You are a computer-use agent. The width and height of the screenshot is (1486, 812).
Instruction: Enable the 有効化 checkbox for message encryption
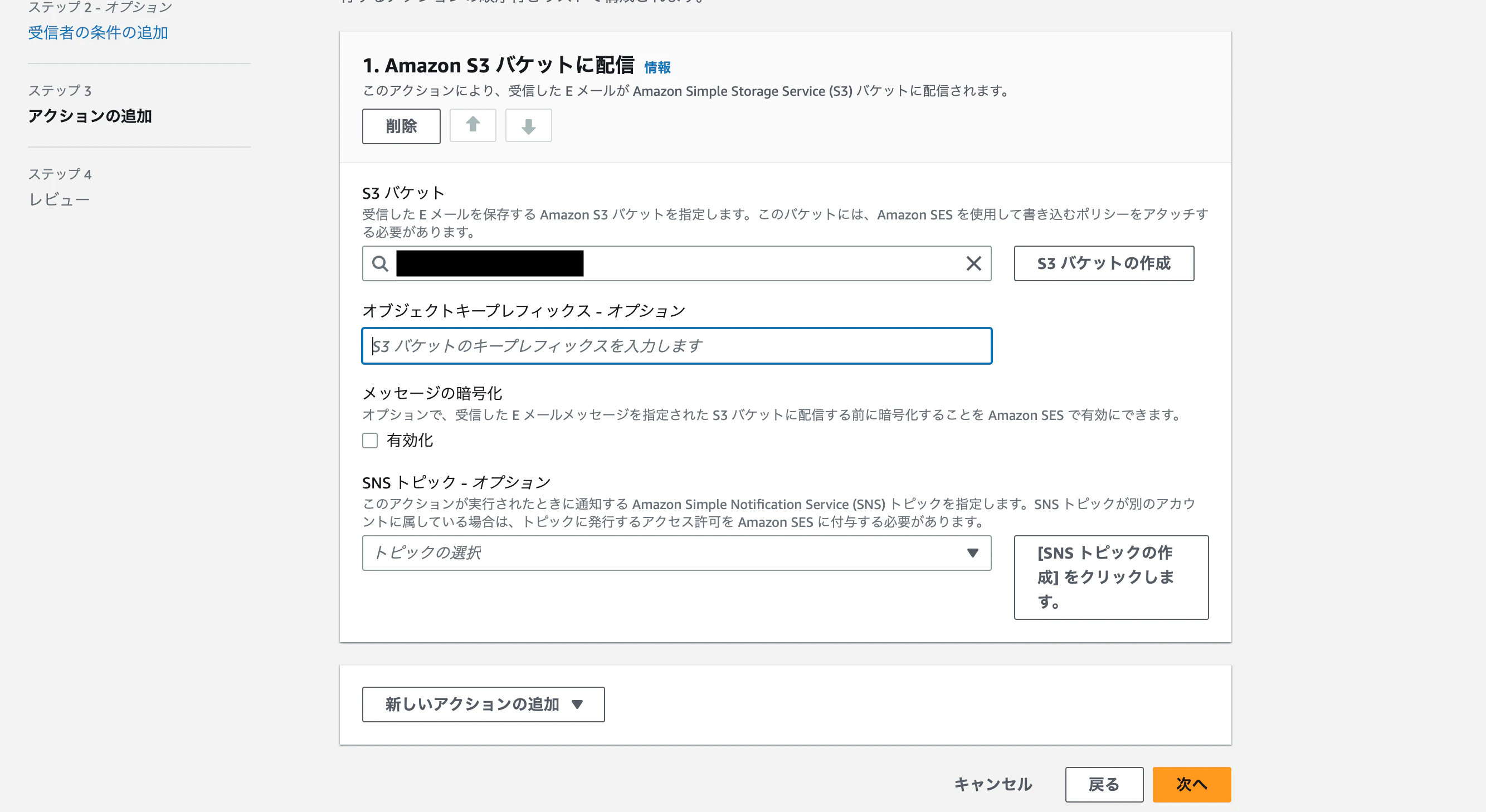coord(369,440)
